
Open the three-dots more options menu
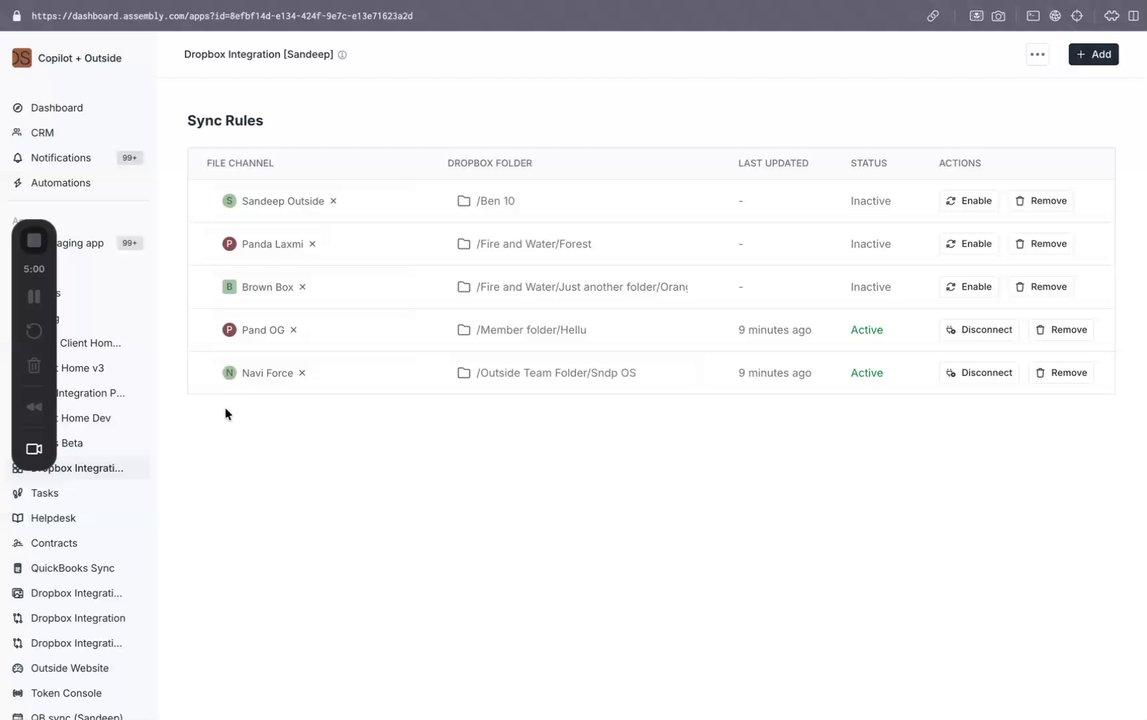tap(1037, 54)
